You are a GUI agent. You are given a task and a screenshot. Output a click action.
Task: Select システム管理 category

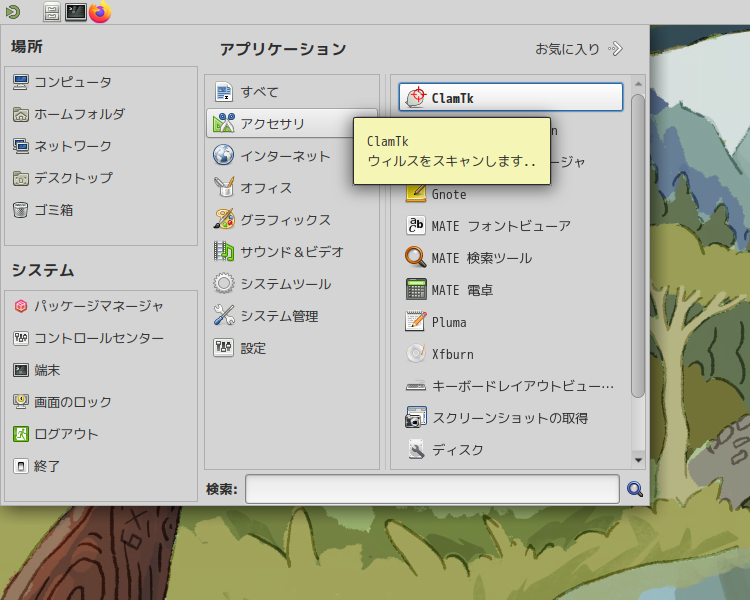coord(292,316)
